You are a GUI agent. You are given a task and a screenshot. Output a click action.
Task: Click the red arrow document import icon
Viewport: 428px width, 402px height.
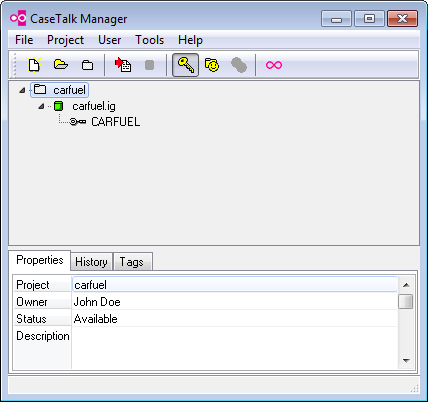point(123,65)
